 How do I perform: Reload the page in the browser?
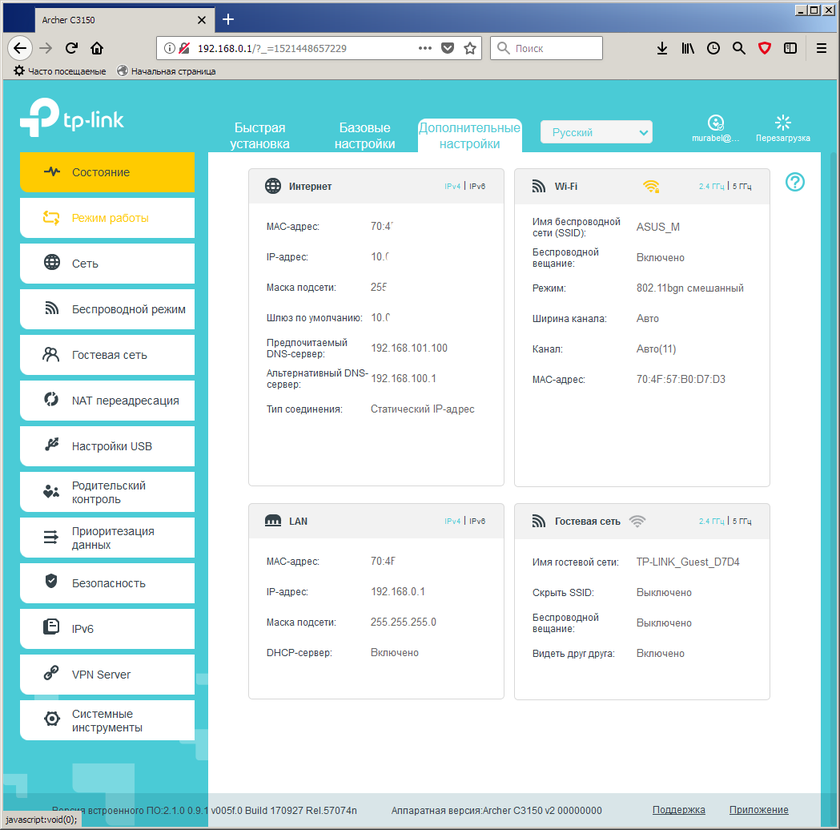(72, 48)
